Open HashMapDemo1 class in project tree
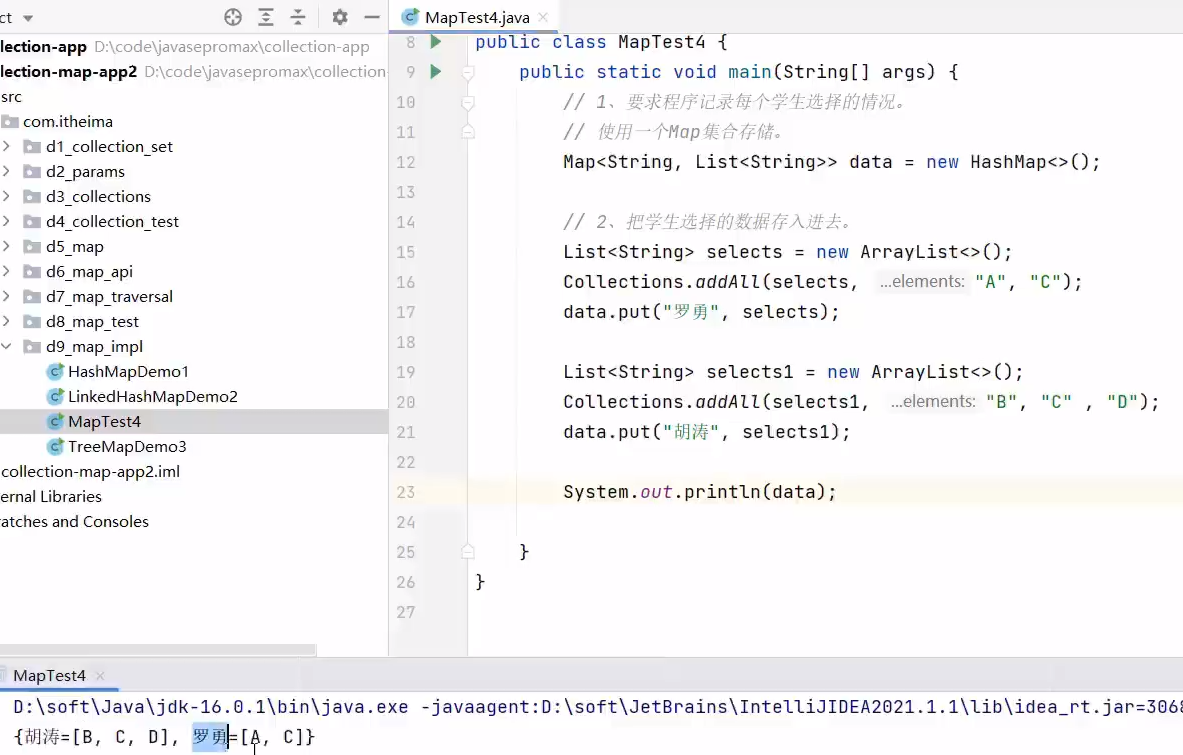 (x=118, y=371)
